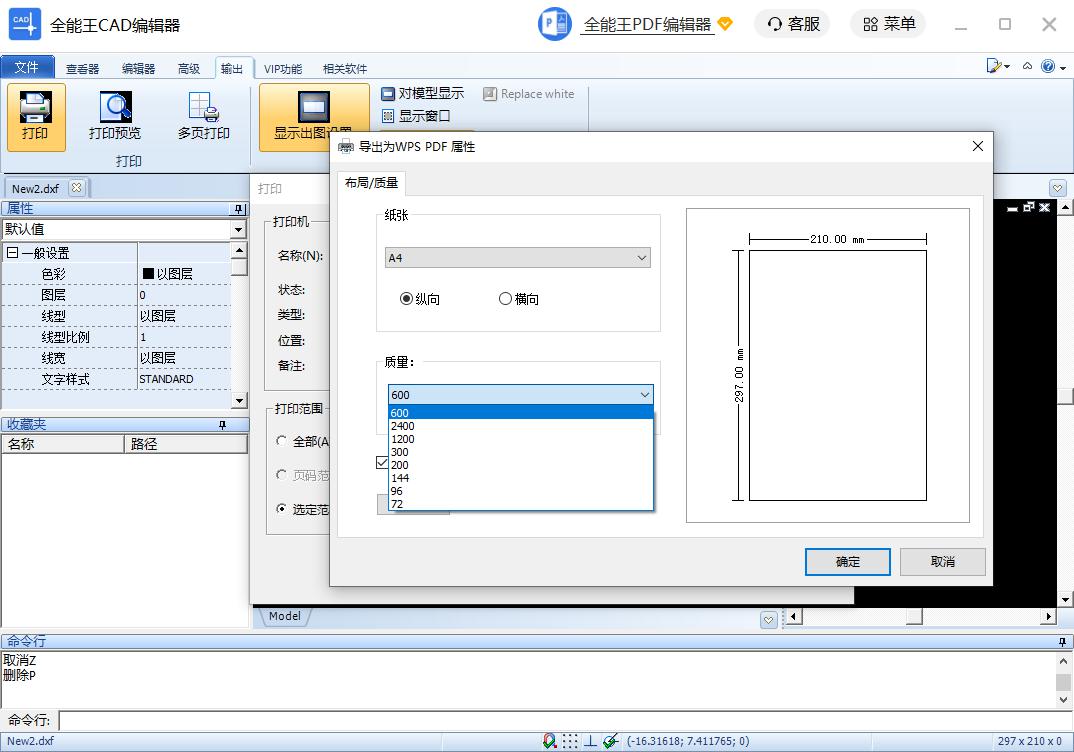Click the 确定 confirm button

pos(847,562)
